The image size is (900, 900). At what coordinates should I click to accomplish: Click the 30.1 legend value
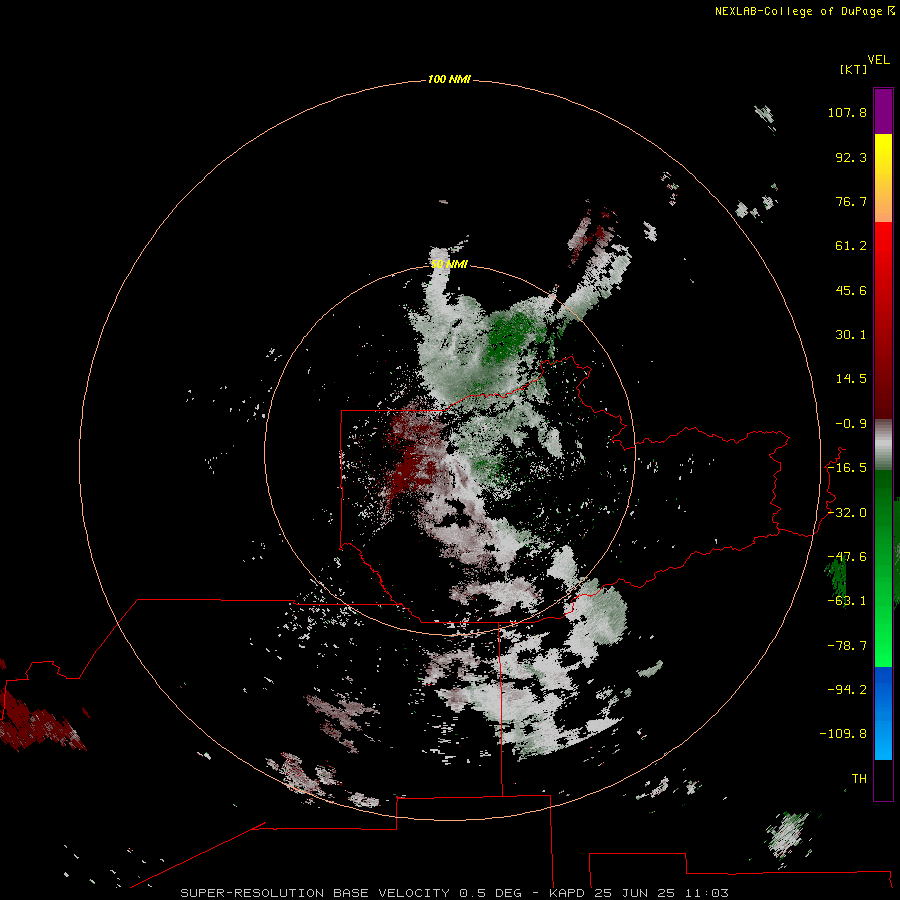(x=851, y=335)
